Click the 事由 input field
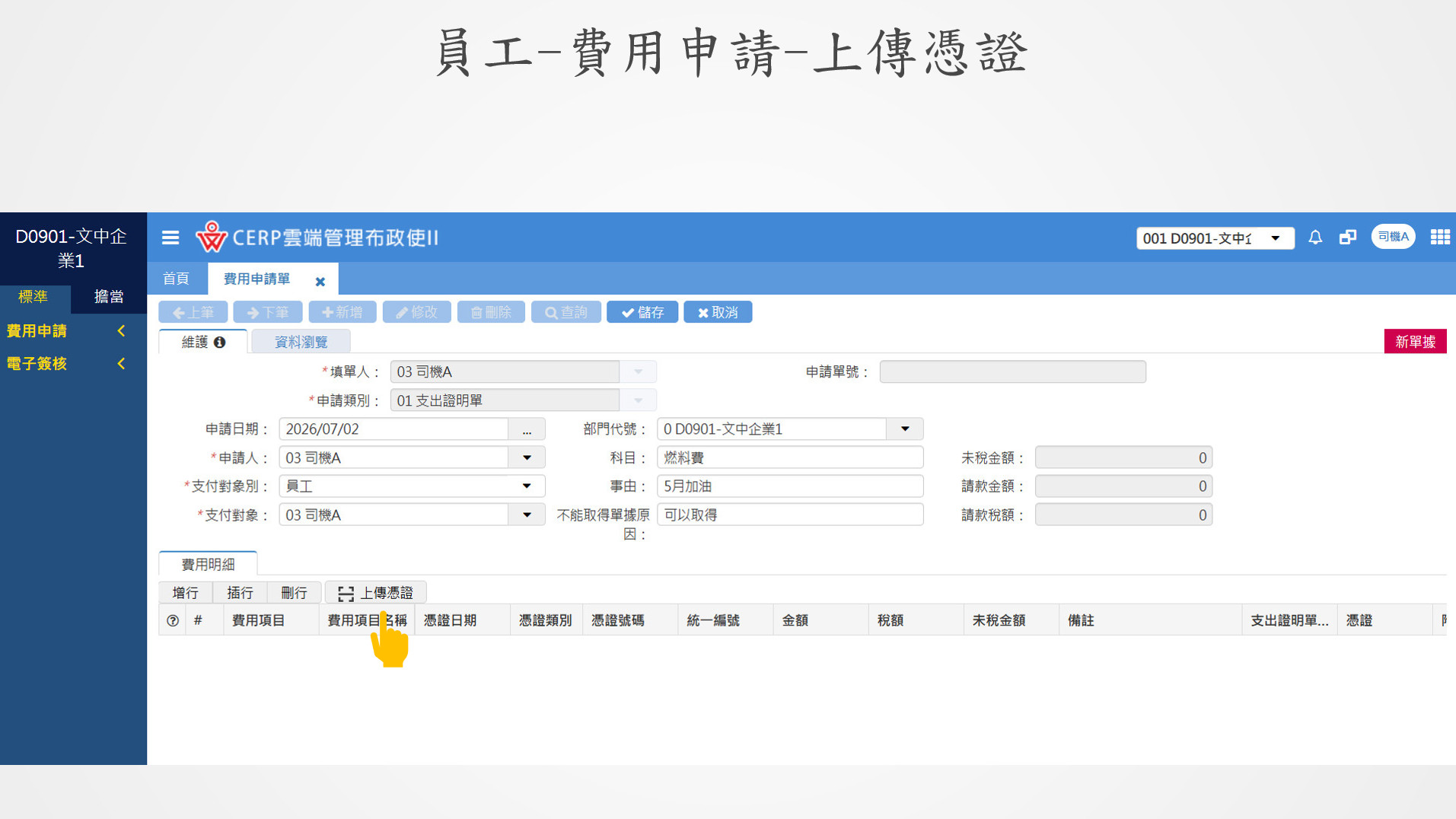1456x819 pixels. 790,486
